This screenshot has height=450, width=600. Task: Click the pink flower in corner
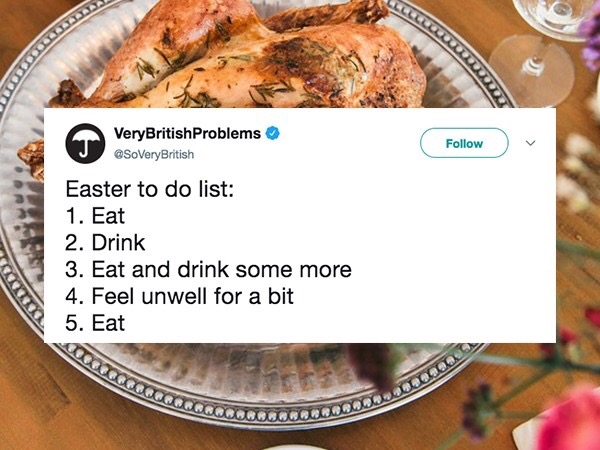pos(570,423)
